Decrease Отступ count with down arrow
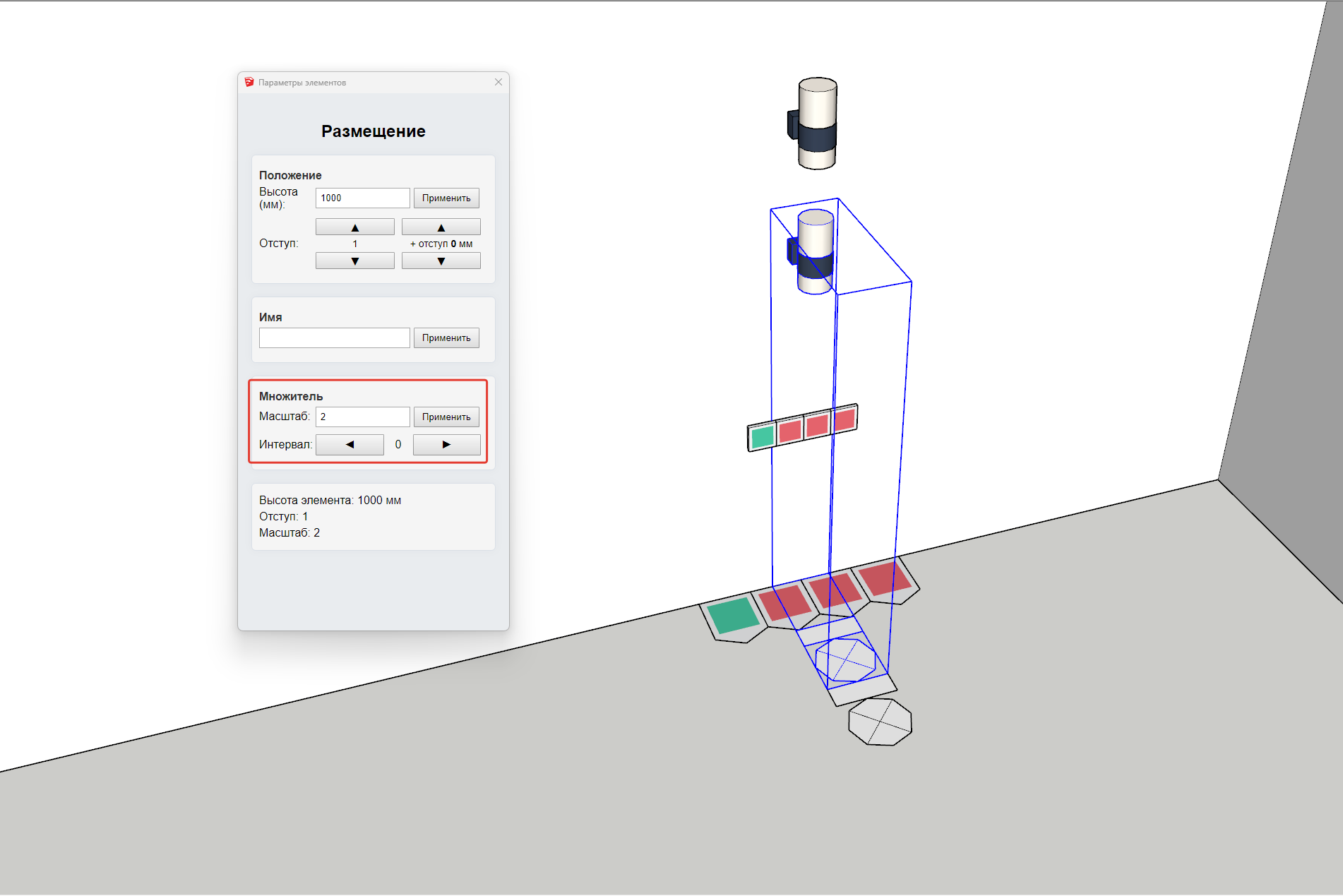 (x=354, y=261)
